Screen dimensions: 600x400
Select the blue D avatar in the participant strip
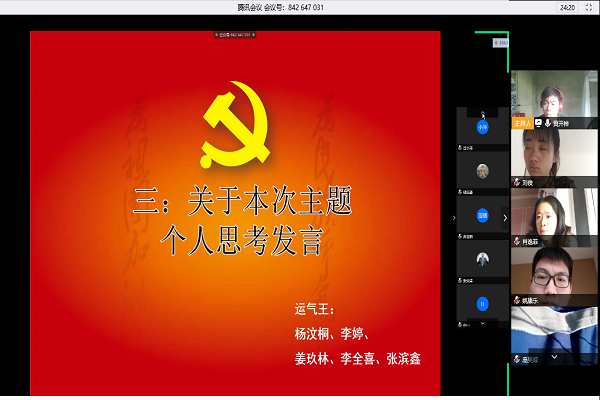[x=482, y=301]
